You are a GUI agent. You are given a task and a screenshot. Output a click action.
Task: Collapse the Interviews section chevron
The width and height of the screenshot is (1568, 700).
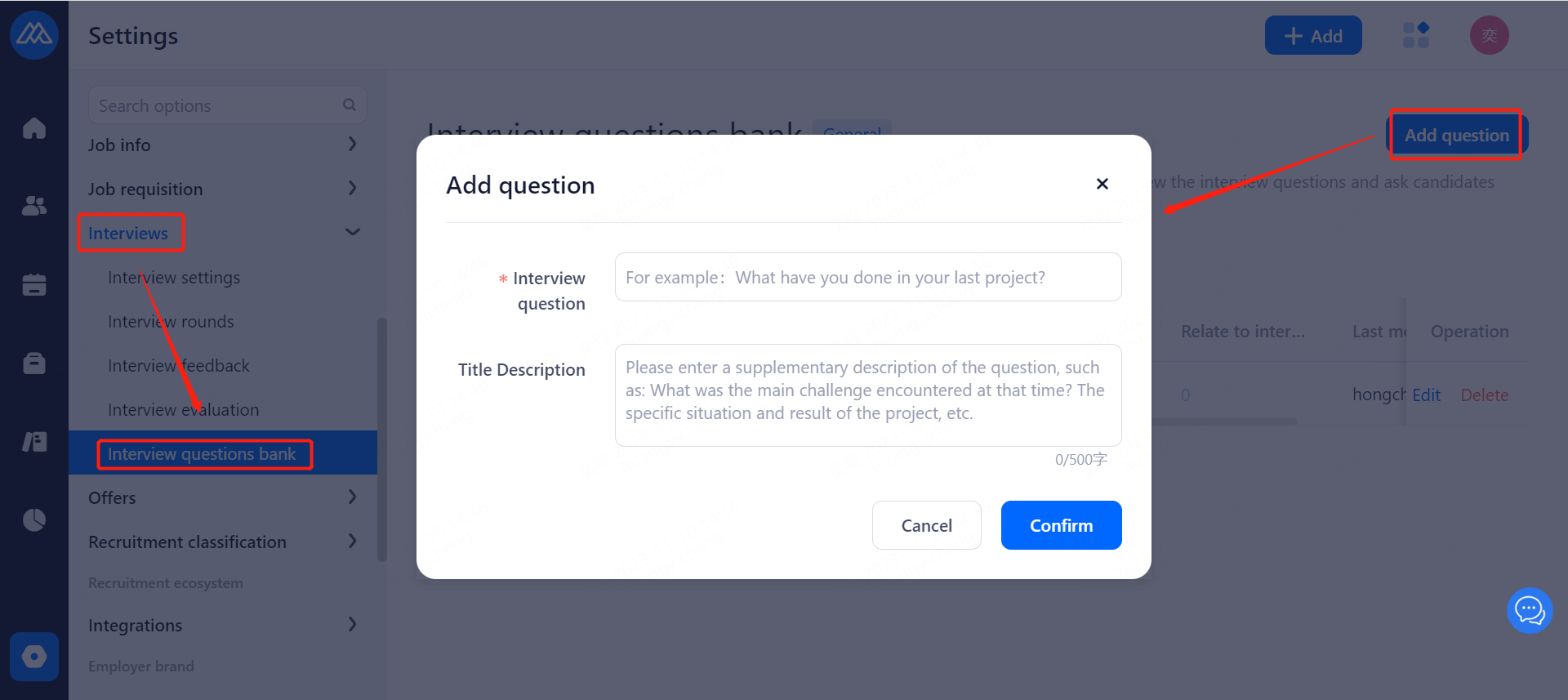352,233
